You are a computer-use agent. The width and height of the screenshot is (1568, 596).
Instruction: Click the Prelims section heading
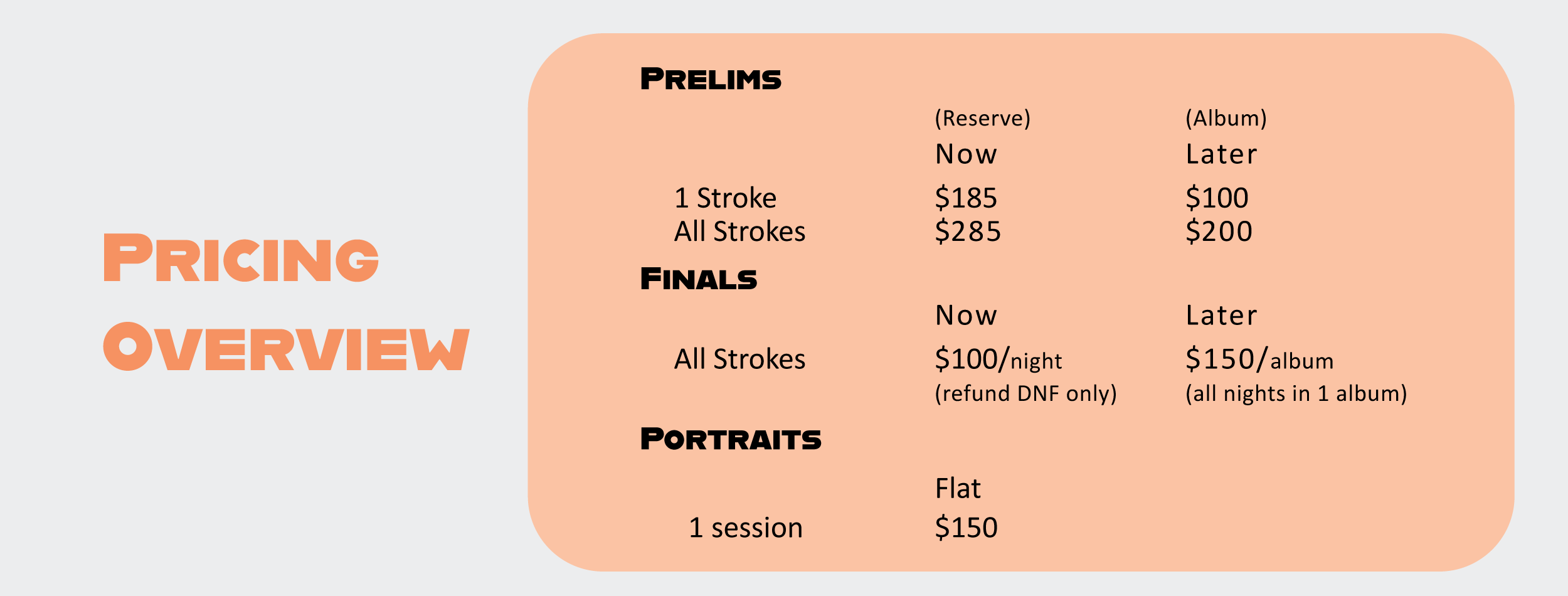coord(711,80)
